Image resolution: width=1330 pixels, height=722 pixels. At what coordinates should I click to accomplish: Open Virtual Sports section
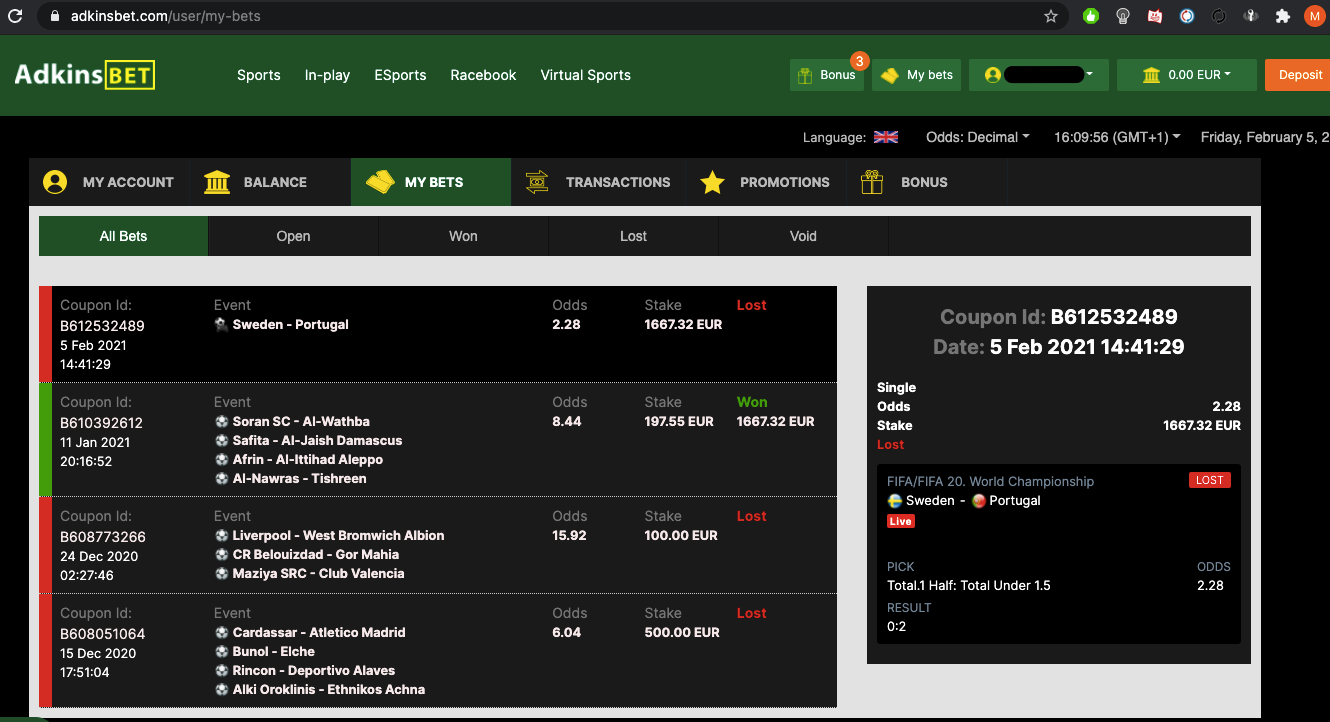[585, 75]
